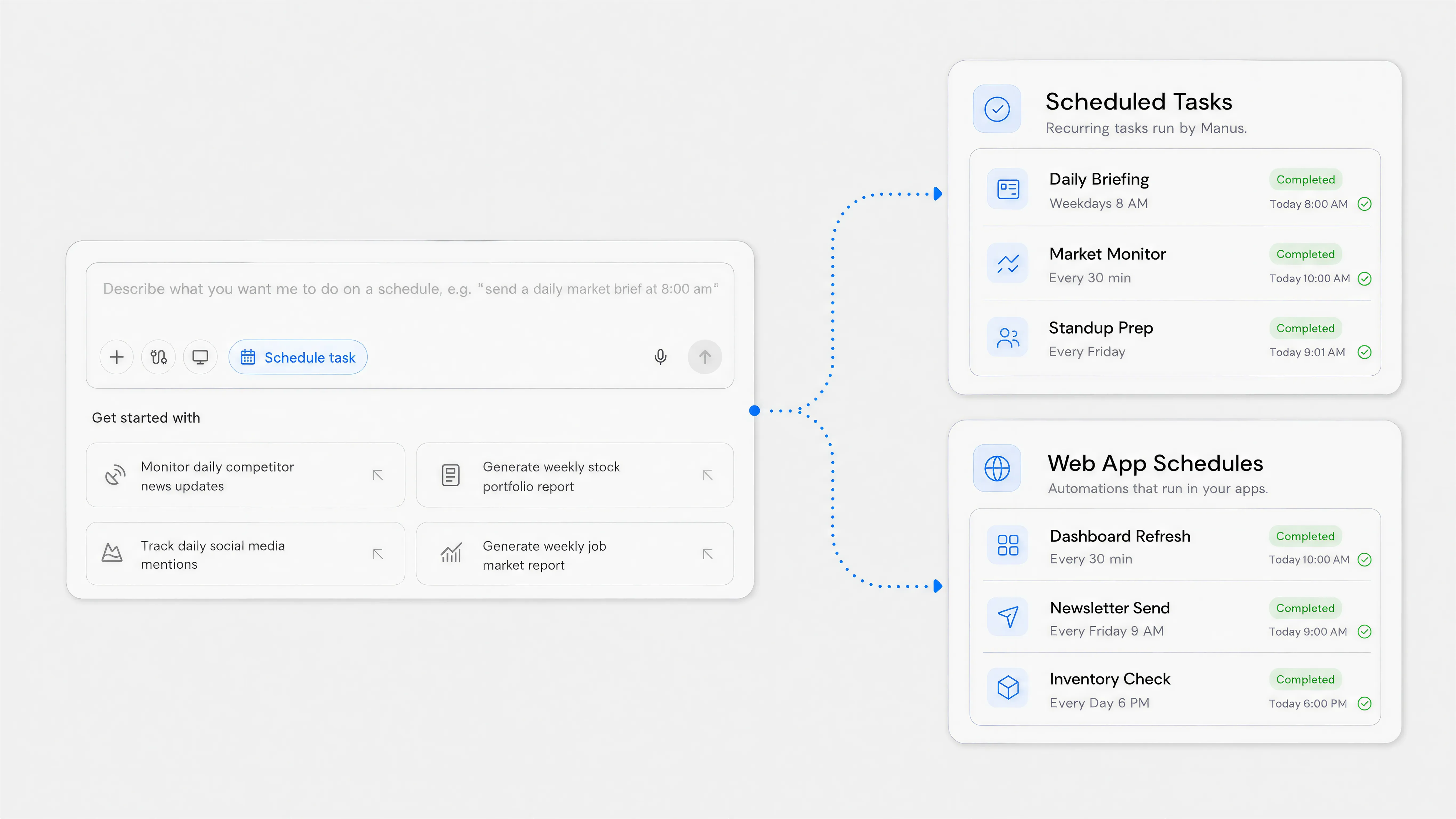Click the send up-arrow button
The width and height of the screenshot is (1456, 819).
pyautogui.click(x=705, y=357)
